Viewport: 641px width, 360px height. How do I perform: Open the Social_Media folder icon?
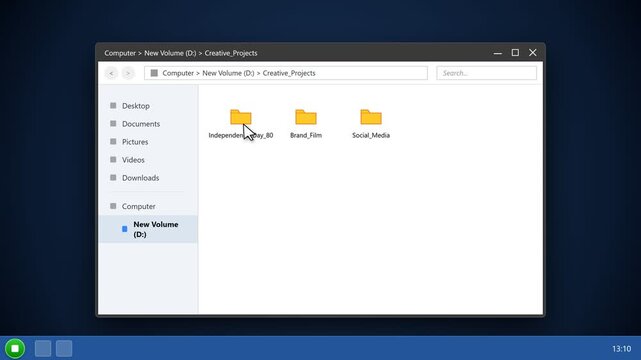(371, 117)
